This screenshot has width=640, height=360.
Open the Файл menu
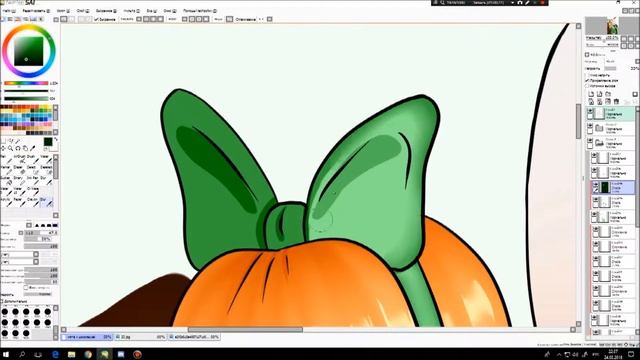(x=8, y=11)
